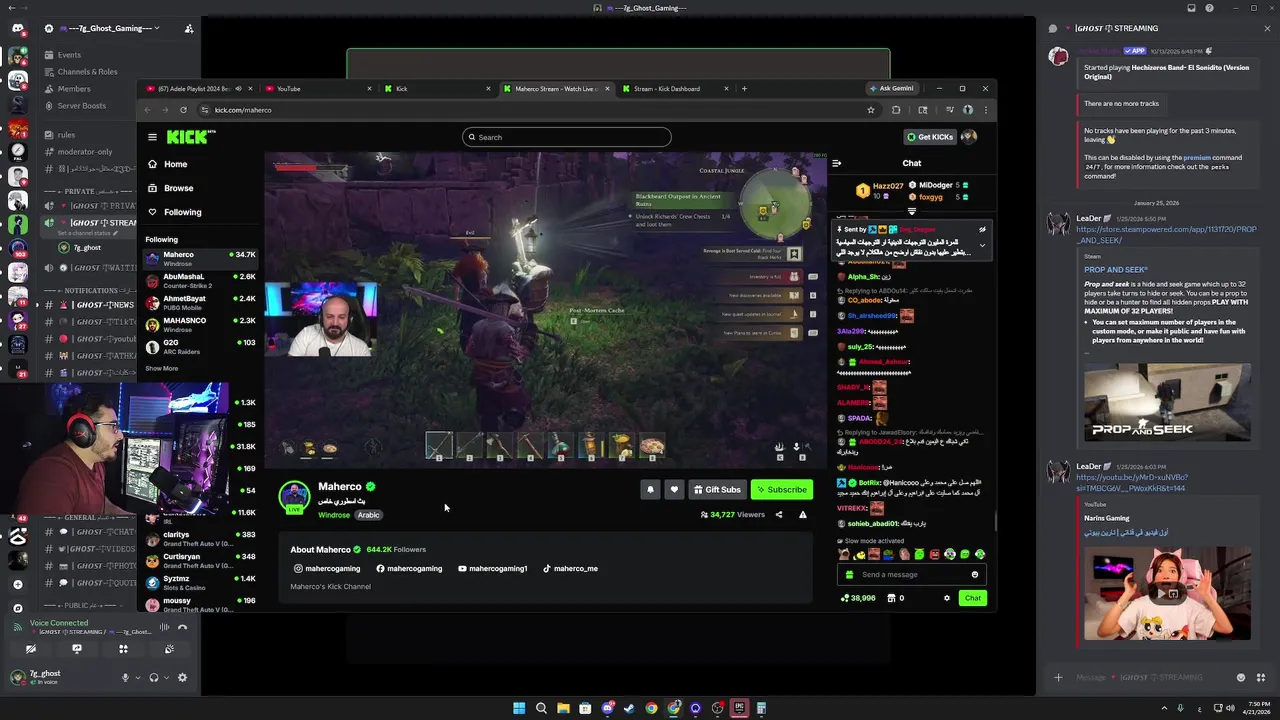Open mahercogaming Instagram link
1280x720 pixels.
tap(327, 568)
